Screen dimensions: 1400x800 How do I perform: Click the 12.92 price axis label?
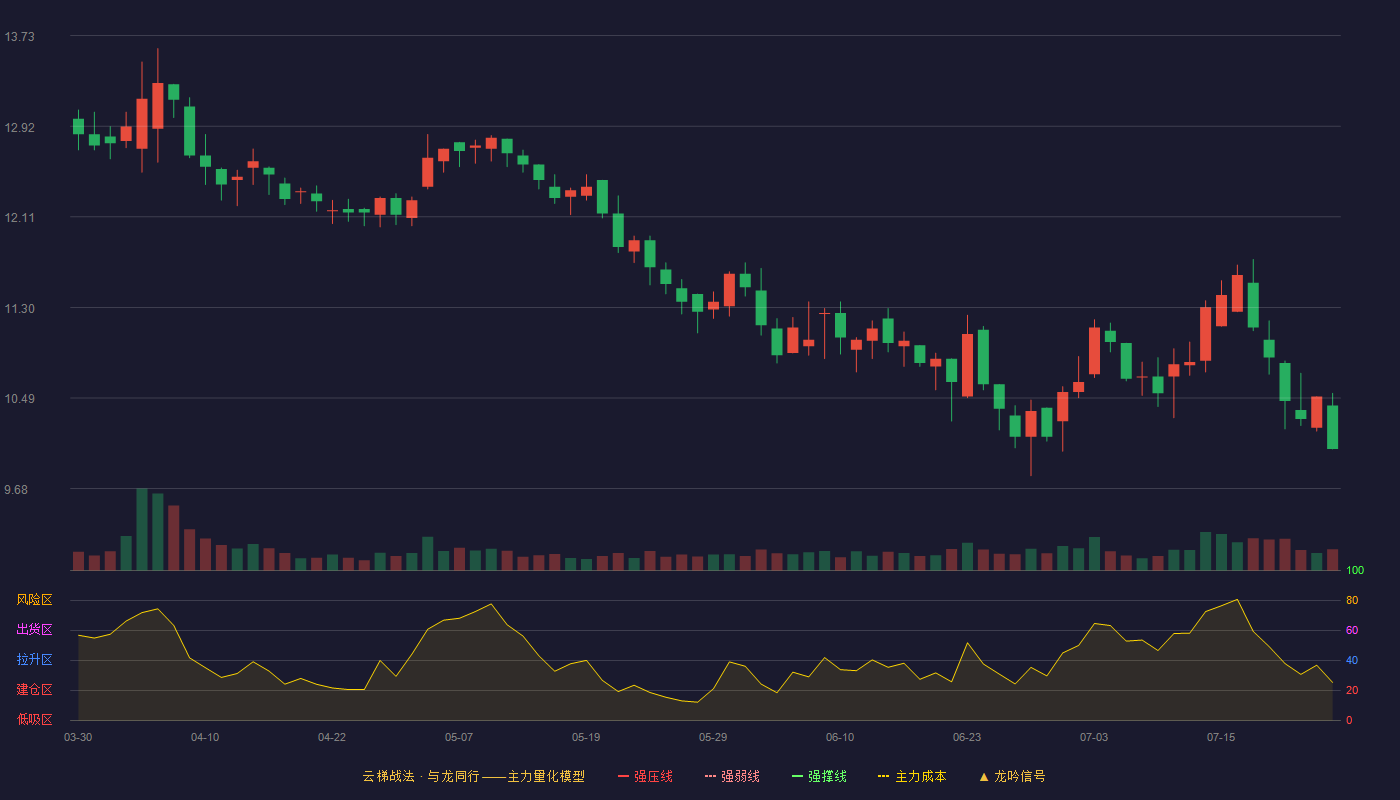pos(20,128)
